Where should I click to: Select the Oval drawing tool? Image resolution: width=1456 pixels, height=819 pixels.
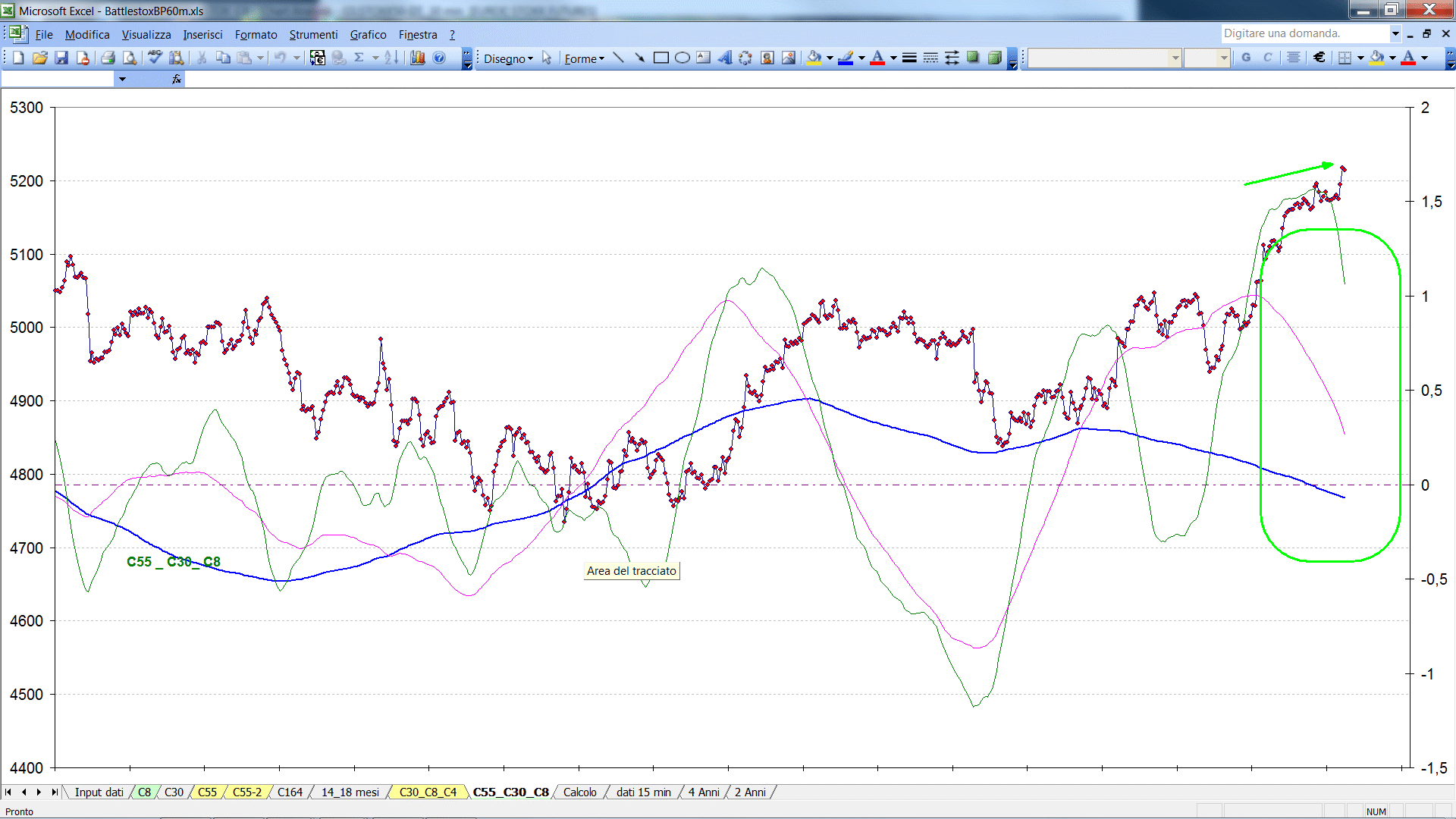tap(682, 58)
